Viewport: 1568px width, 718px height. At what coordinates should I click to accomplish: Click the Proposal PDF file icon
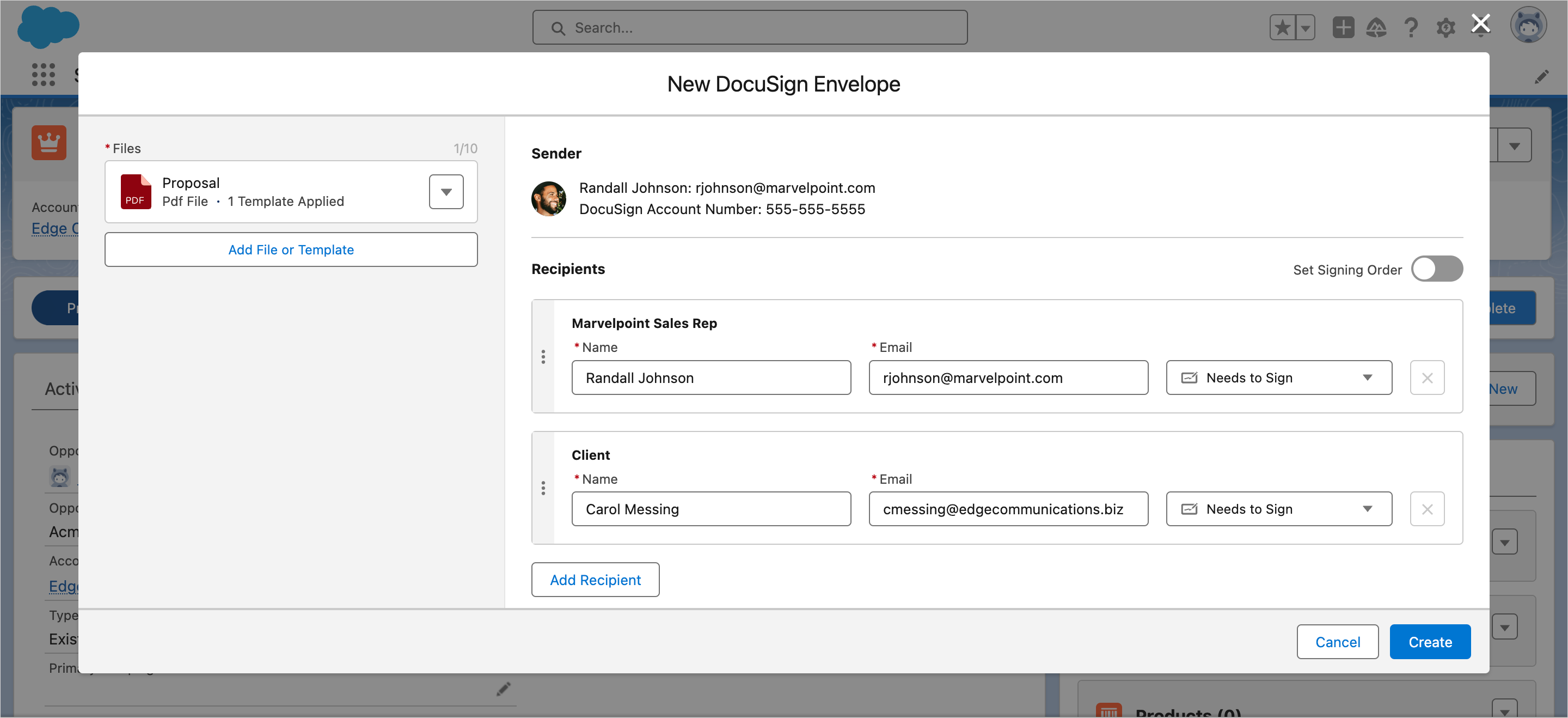(x=135, y=192)
